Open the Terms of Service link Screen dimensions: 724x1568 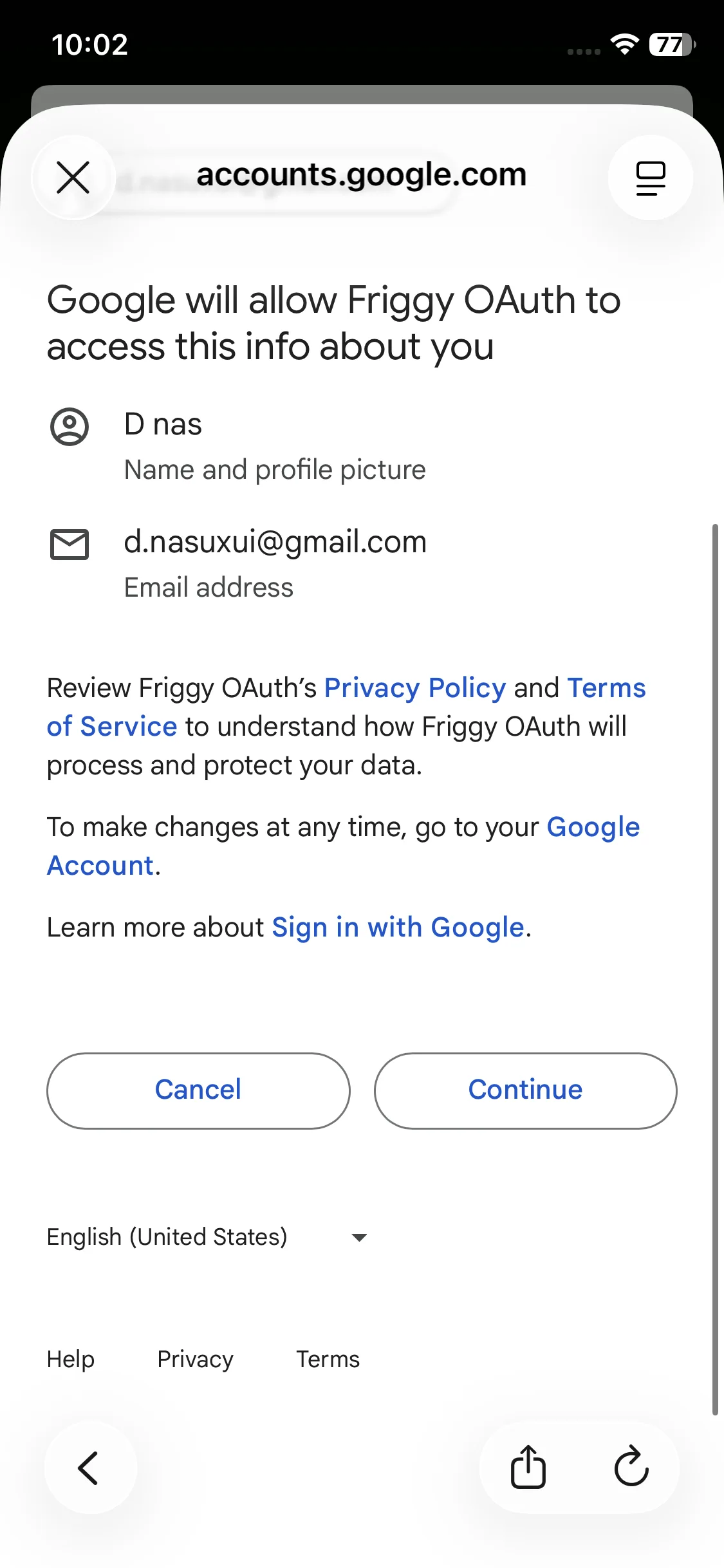click(x=112, y=727)
